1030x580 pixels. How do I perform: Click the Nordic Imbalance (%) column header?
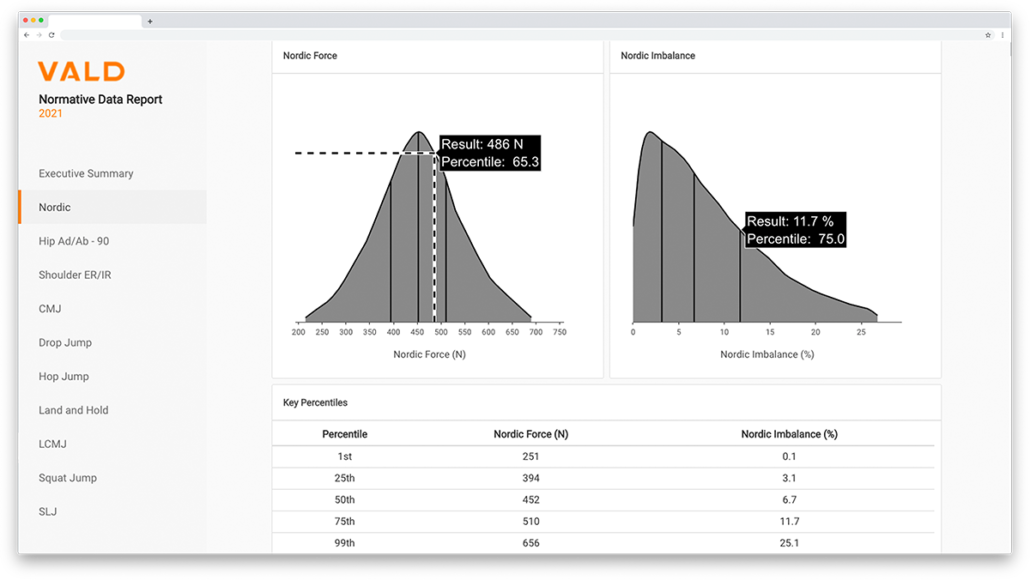789,434
